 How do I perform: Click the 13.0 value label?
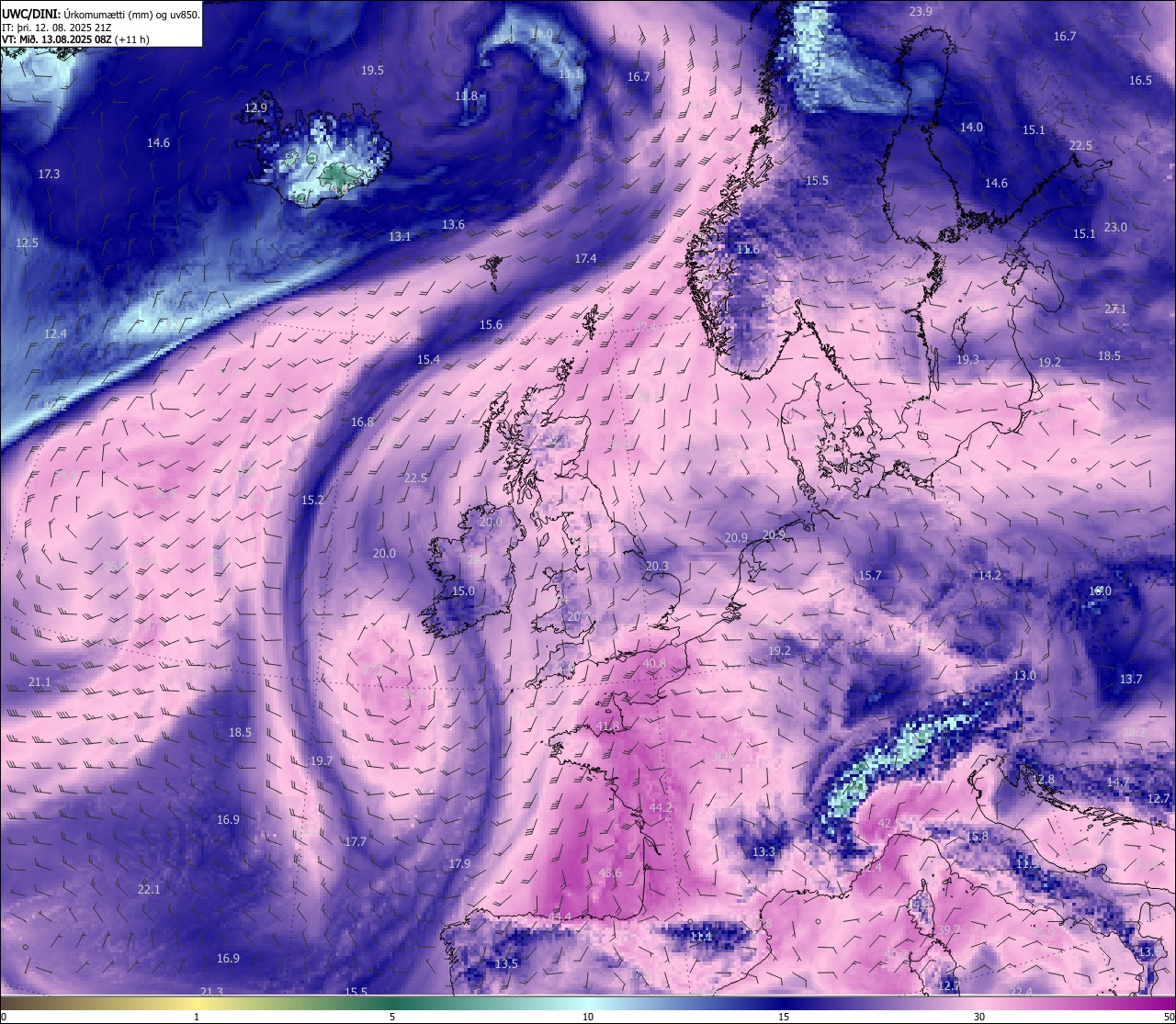point(1024,676)
